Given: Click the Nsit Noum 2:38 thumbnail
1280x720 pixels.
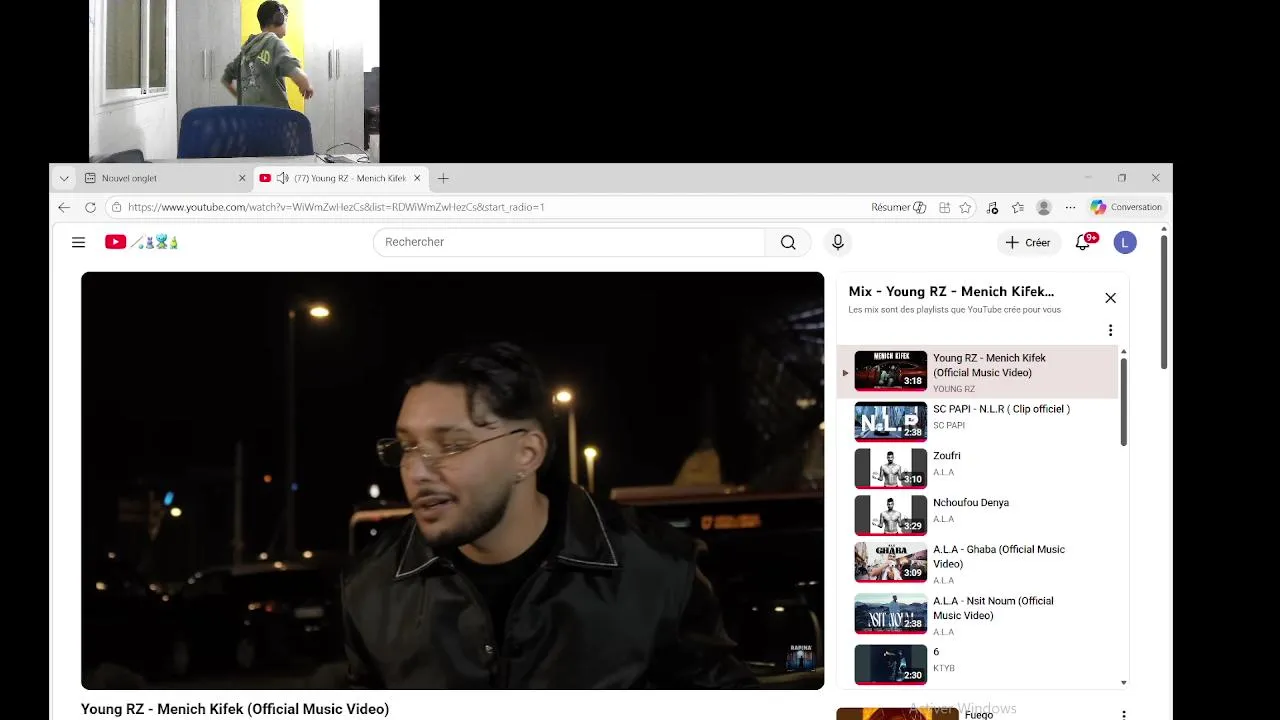Looking at the screenshot, I should coord(890,614).
